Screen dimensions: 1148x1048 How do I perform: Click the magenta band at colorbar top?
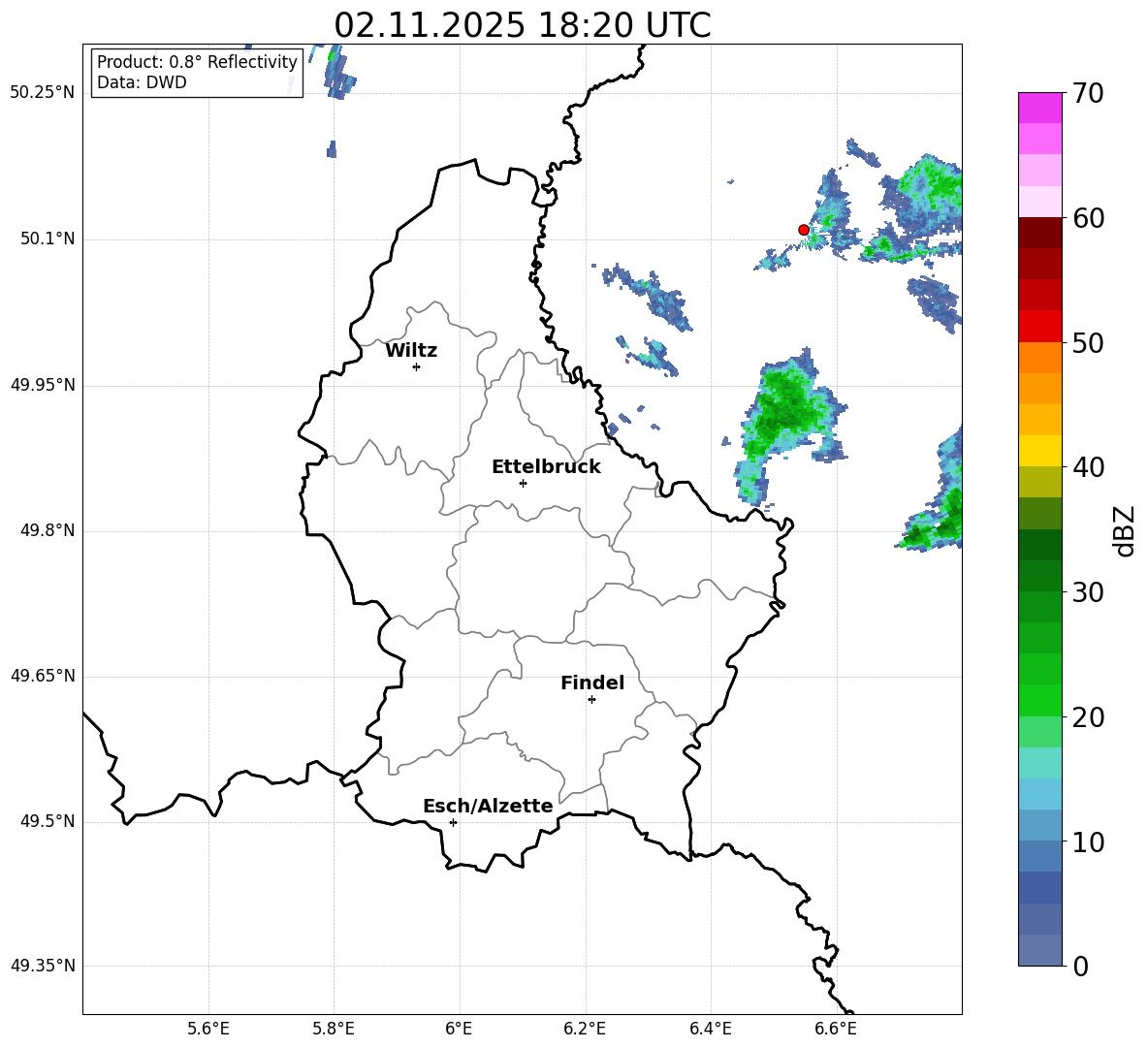click(x=1039, y=108)
